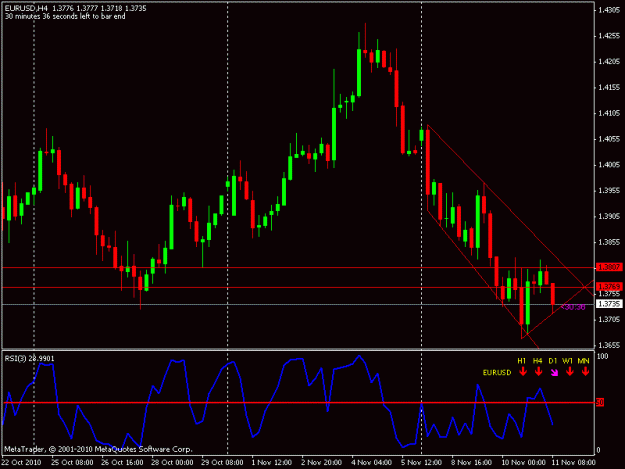Click the yellow EURUSD label beside the arrows

click(x=497, y=373)
